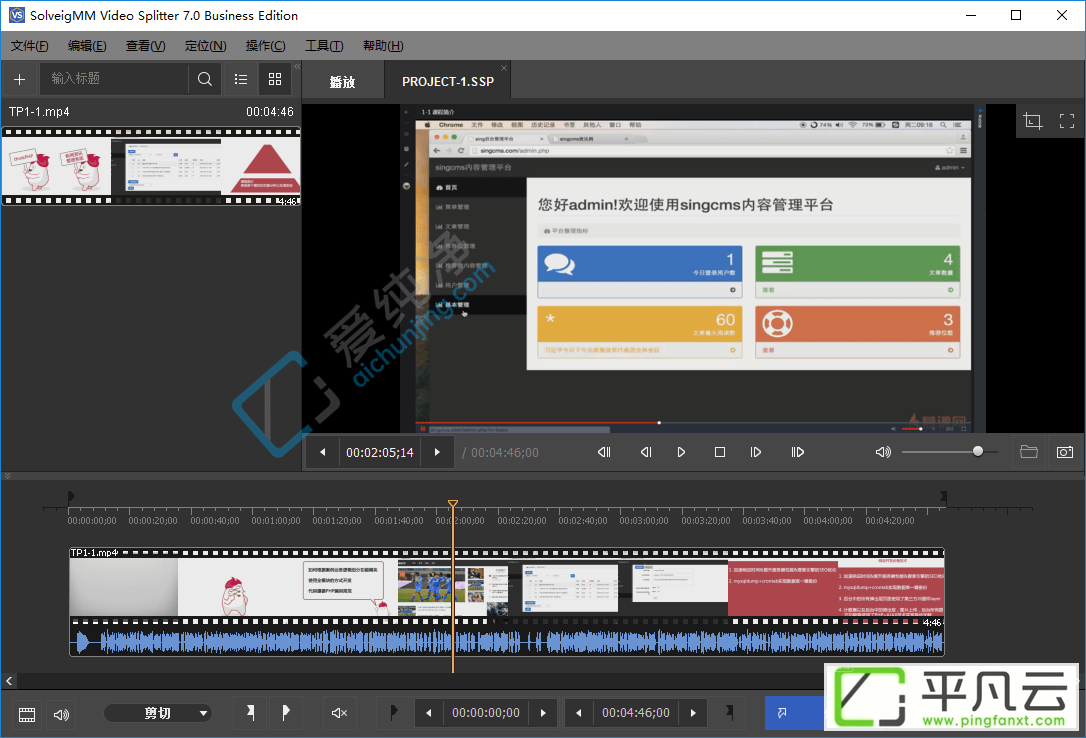Click the timeline playhead marker

pos(453,504)
